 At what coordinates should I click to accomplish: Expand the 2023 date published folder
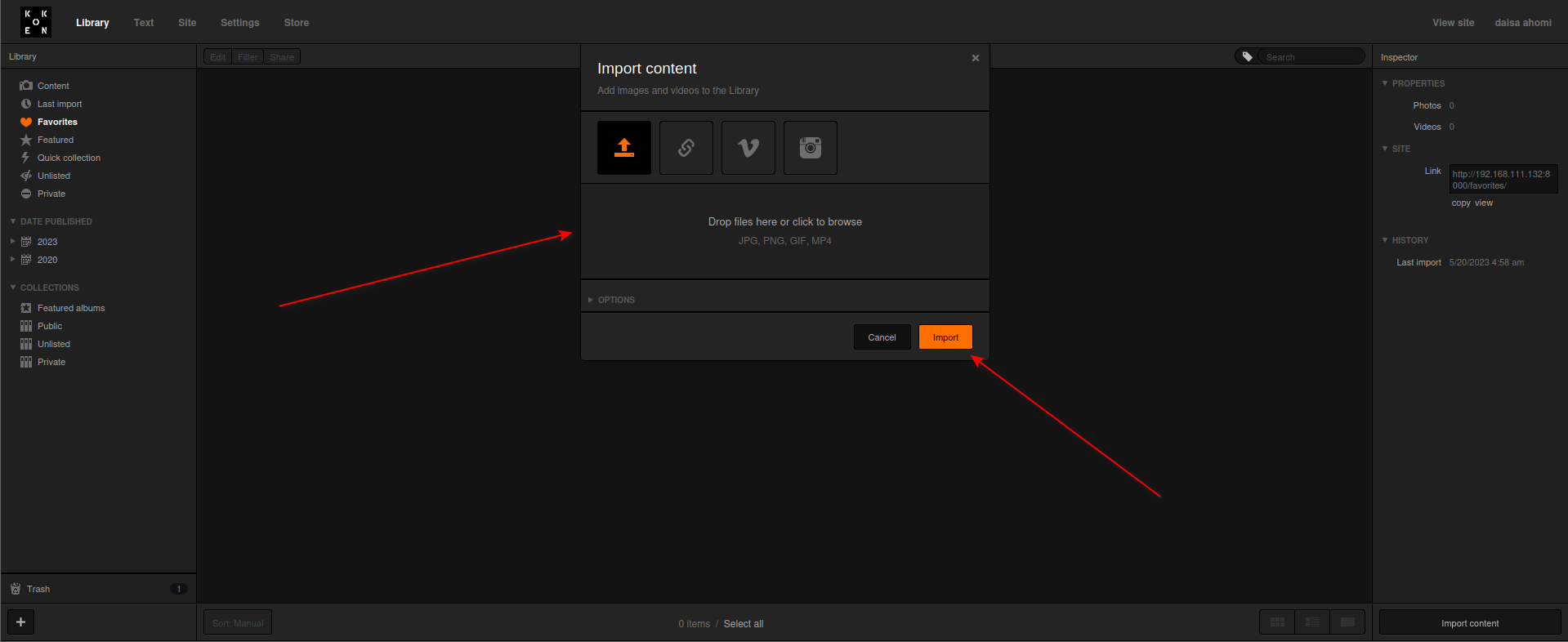click(x=12, y=241)
